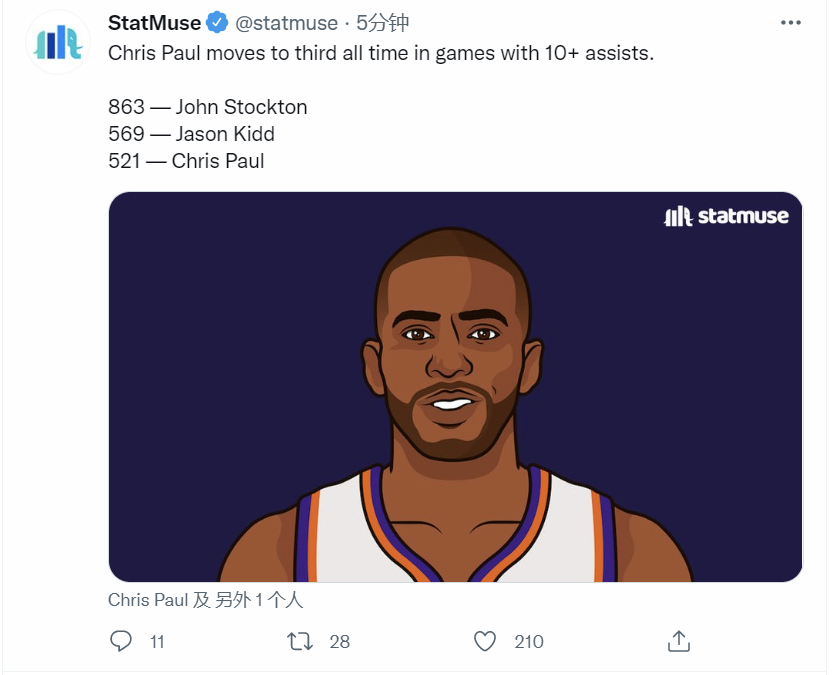The width and height of the screenshot is (835, 675).
Task: Click the tagged people label 'Chris Paul 及 另外 1 个人'
Action: click(206, 600)
